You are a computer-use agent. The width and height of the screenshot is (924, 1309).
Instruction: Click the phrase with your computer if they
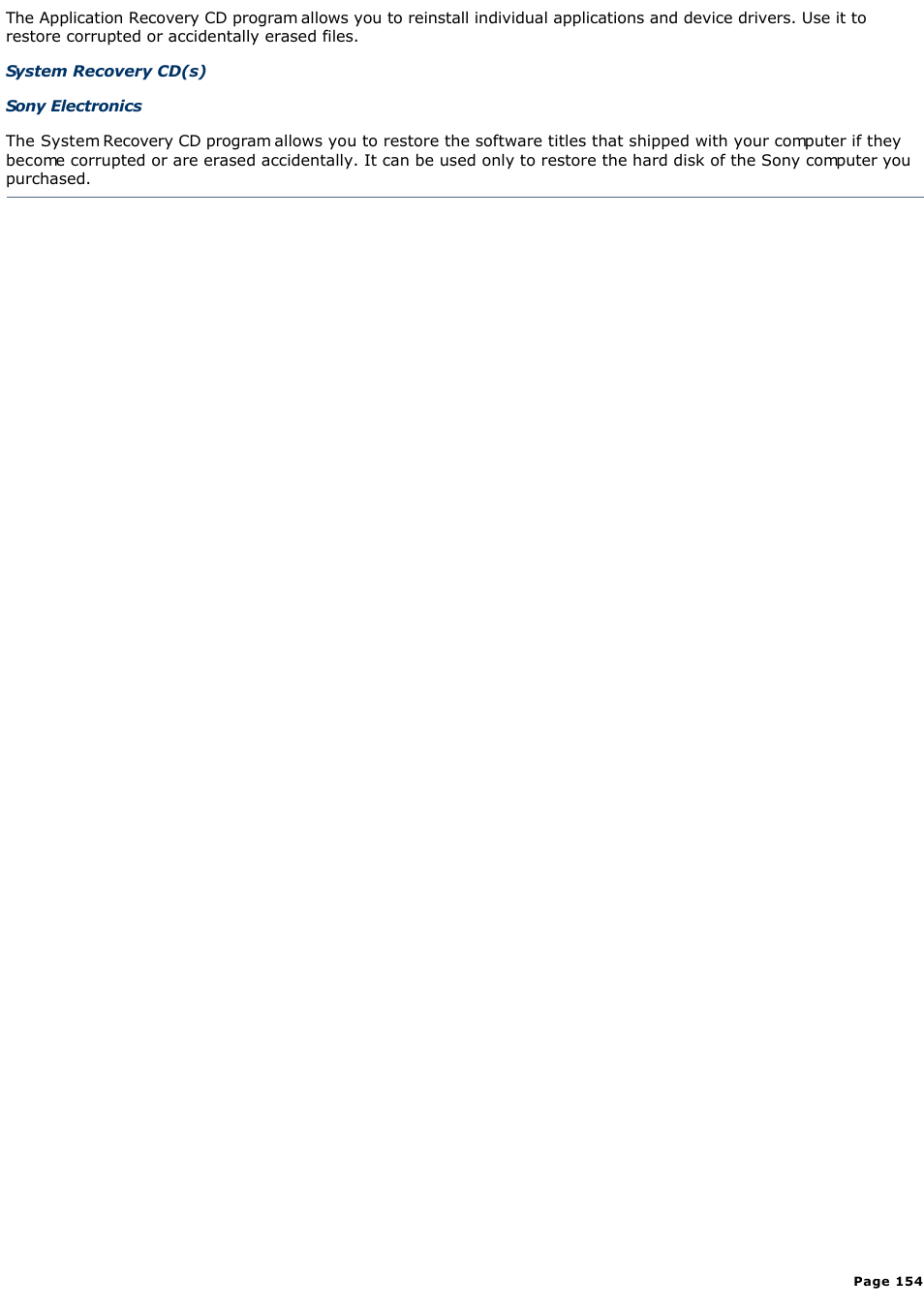point(798,141)
